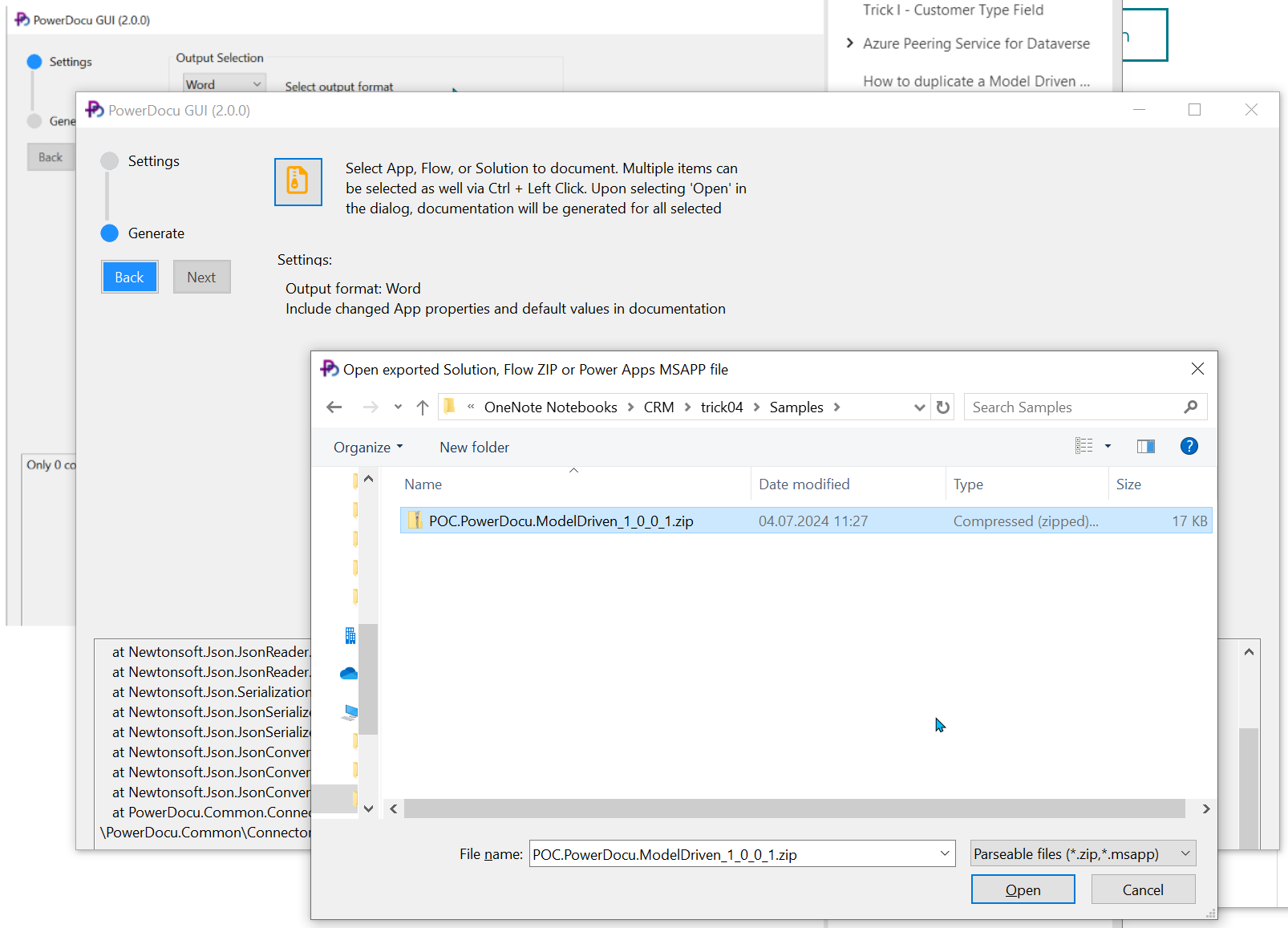Sort files by the Name column header
Image resolution: width=1288 pixels, height=928 pixels.
[x=573, y=484]
